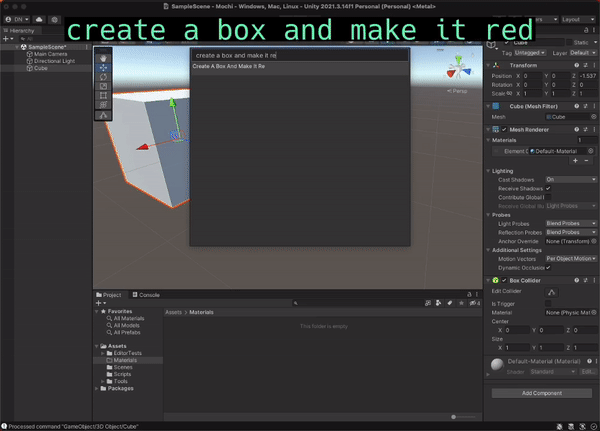This screenshot has height=431, width=600.
Task: Toggle the Receive Shadows checkbox
Action: tap(548, 188)
